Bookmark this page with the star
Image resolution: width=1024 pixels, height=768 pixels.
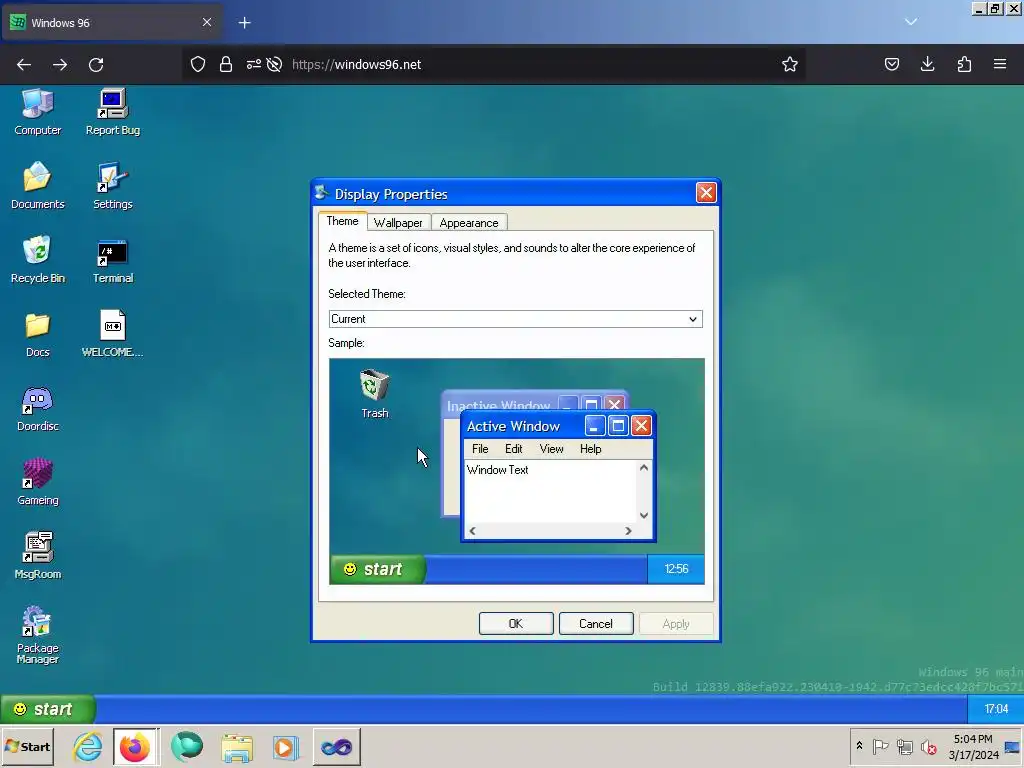790,64
